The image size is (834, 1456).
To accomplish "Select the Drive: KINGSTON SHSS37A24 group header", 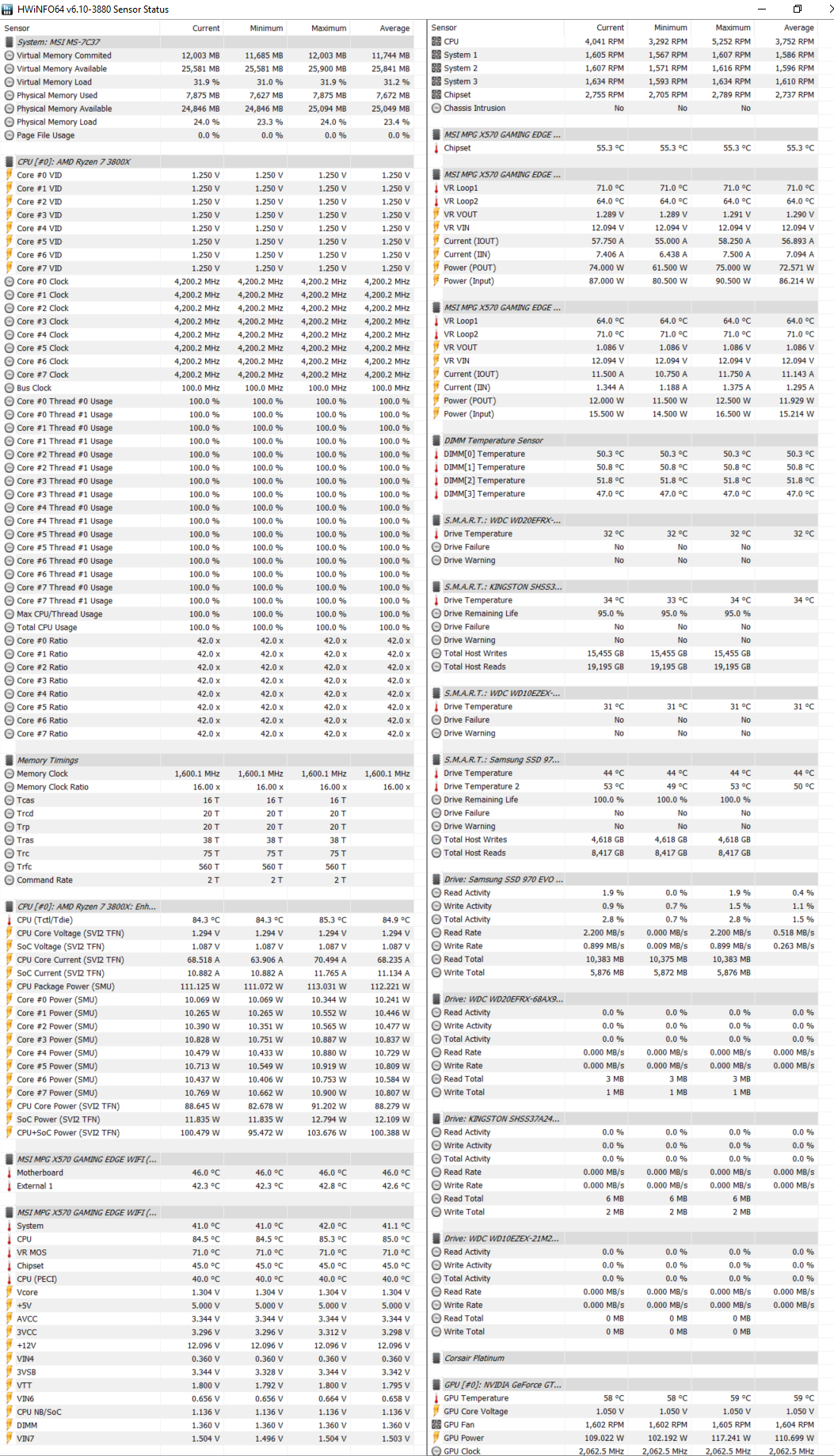I will [x=623, y=1119].
